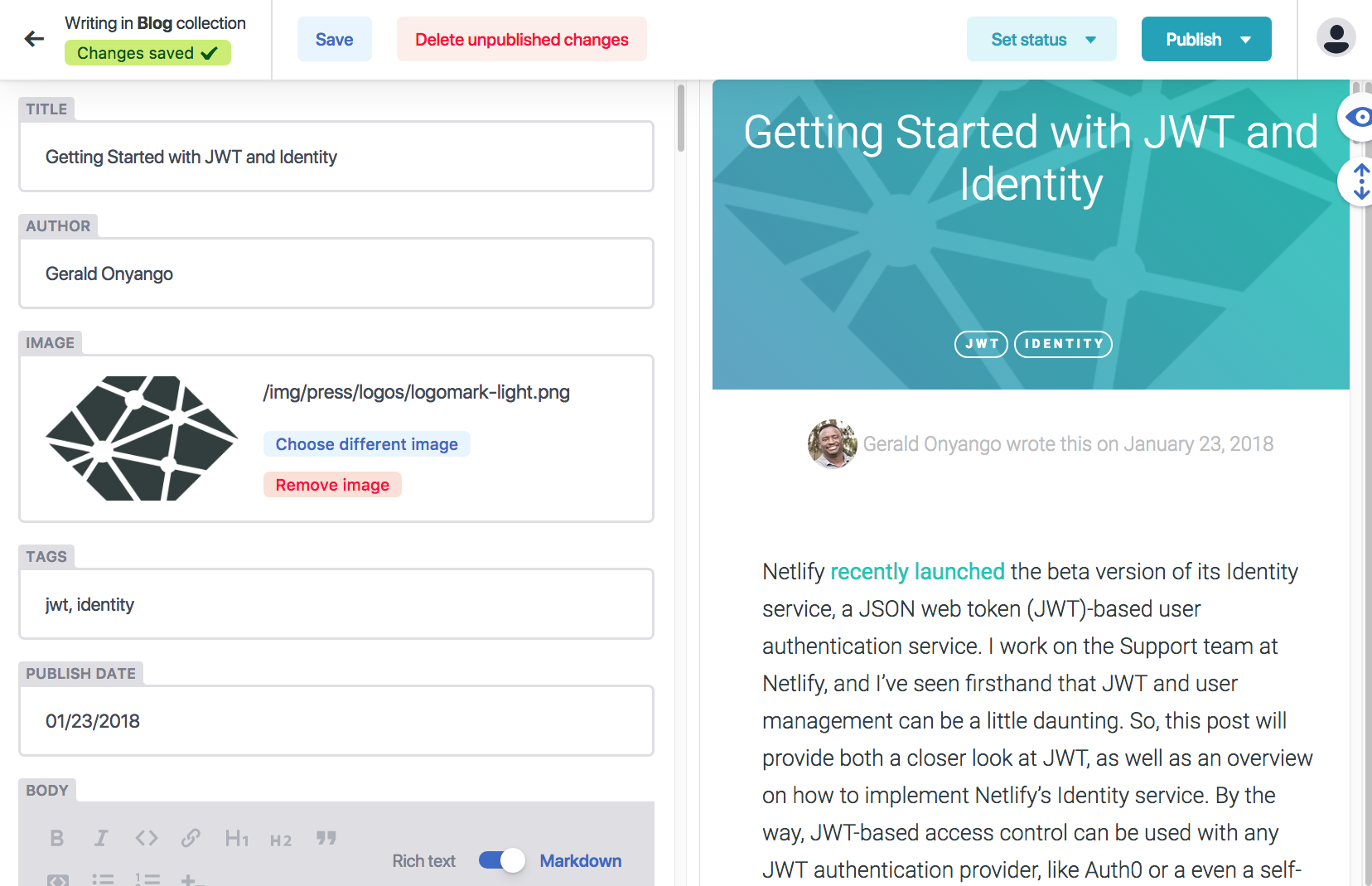
Task: Add component with plus icon
Action: [x=191, y=880]
